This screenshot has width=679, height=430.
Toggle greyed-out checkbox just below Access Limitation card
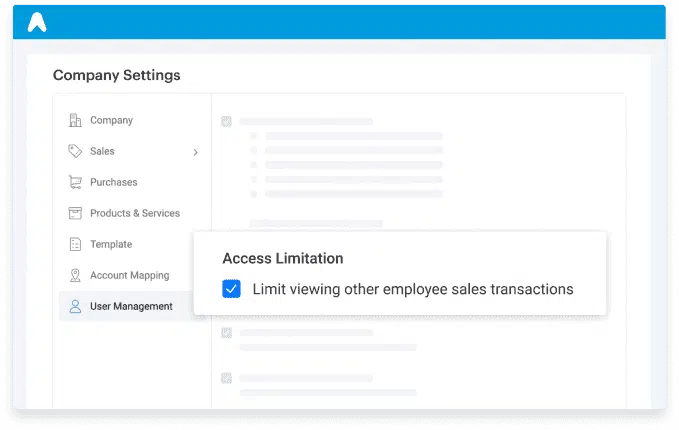[227, 332]
